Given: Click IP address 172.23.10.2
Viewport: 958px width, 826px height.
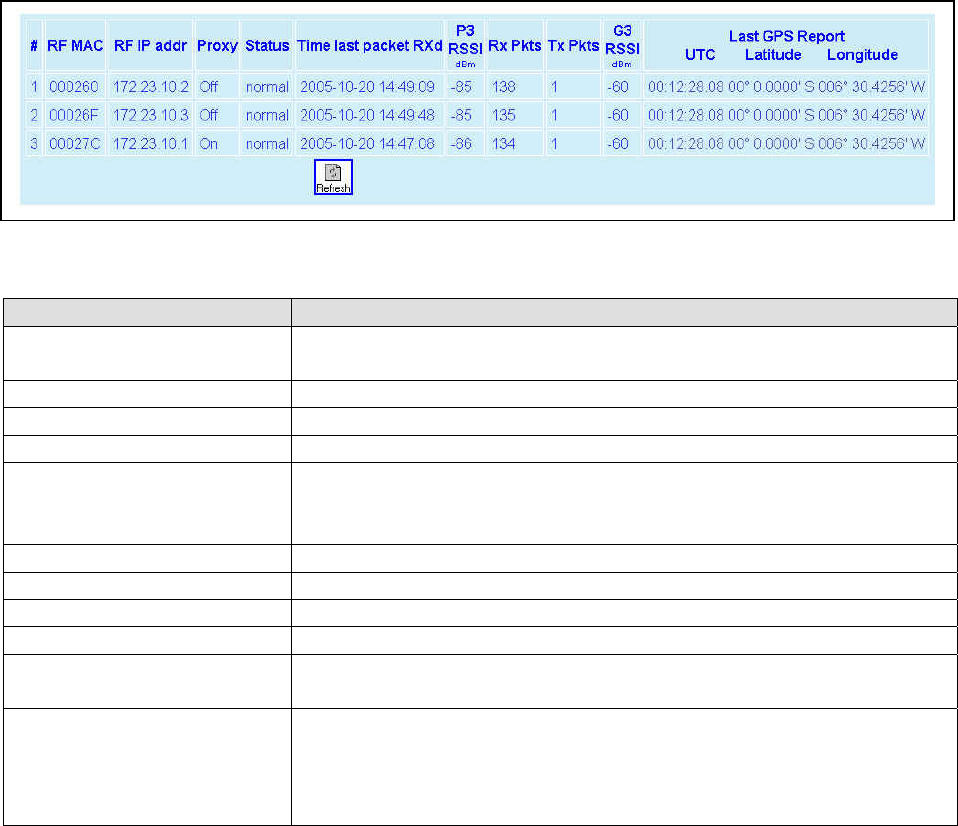Looking at the screenshot, I should click(150, 87).
